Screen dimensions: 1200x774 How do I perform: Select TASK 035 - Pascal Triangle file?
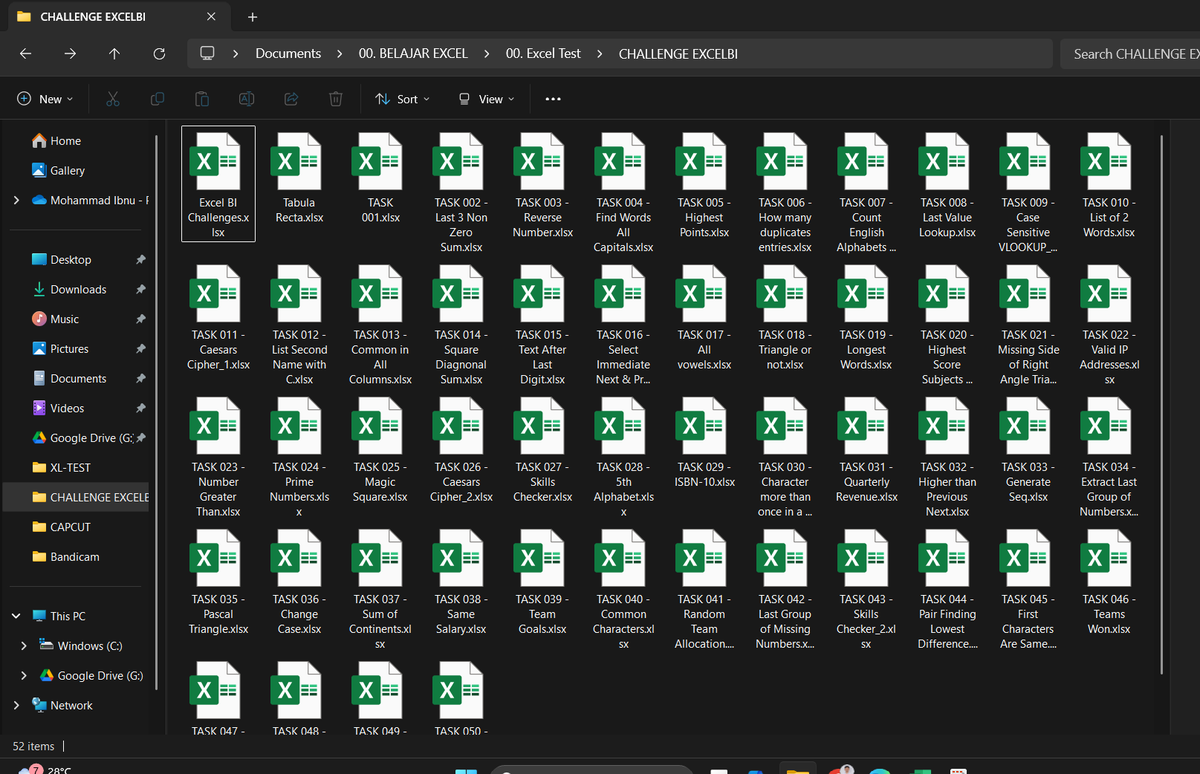click(218, 582)
